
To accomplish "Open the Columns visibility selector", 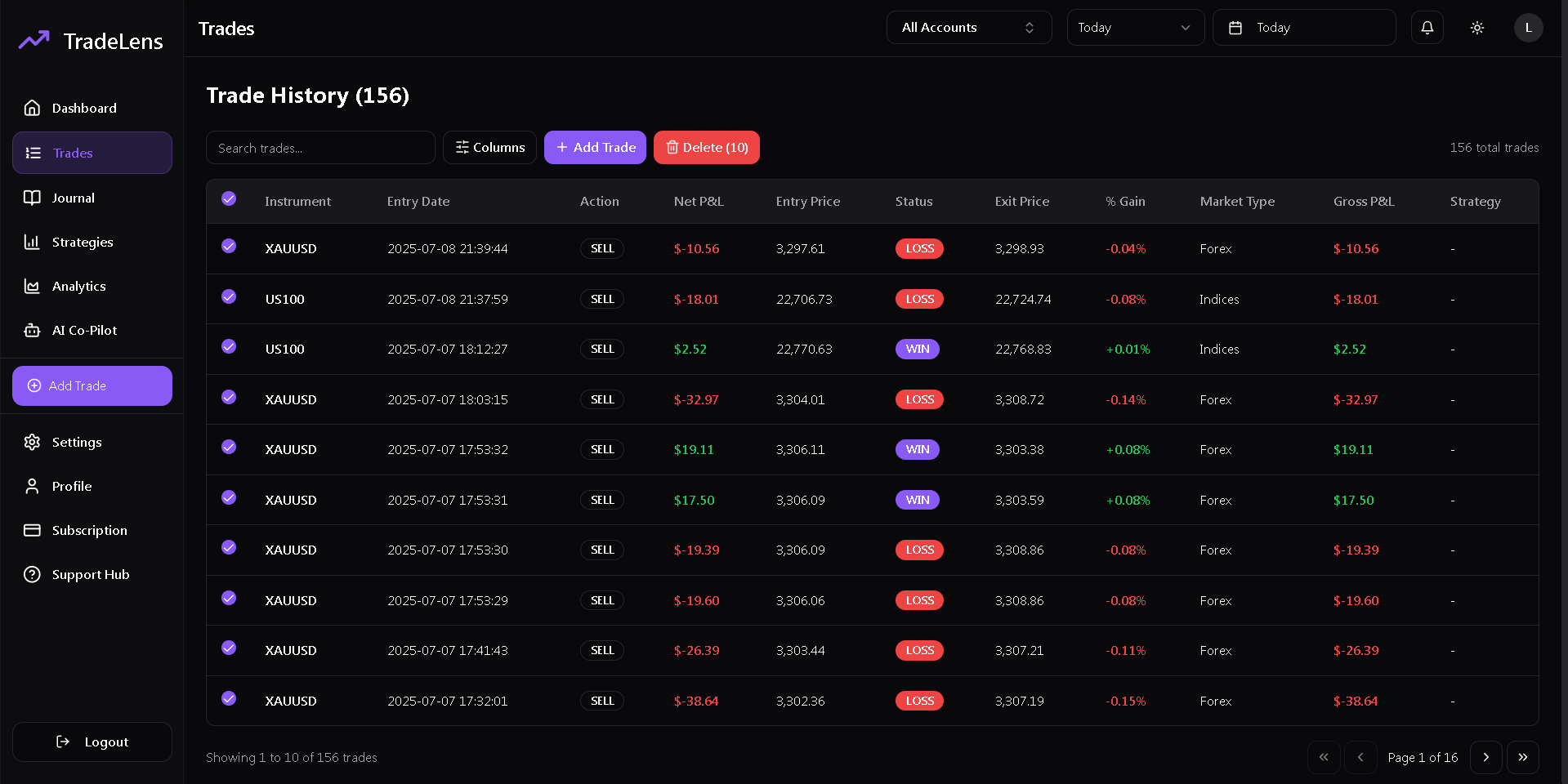I will [489, 148].
